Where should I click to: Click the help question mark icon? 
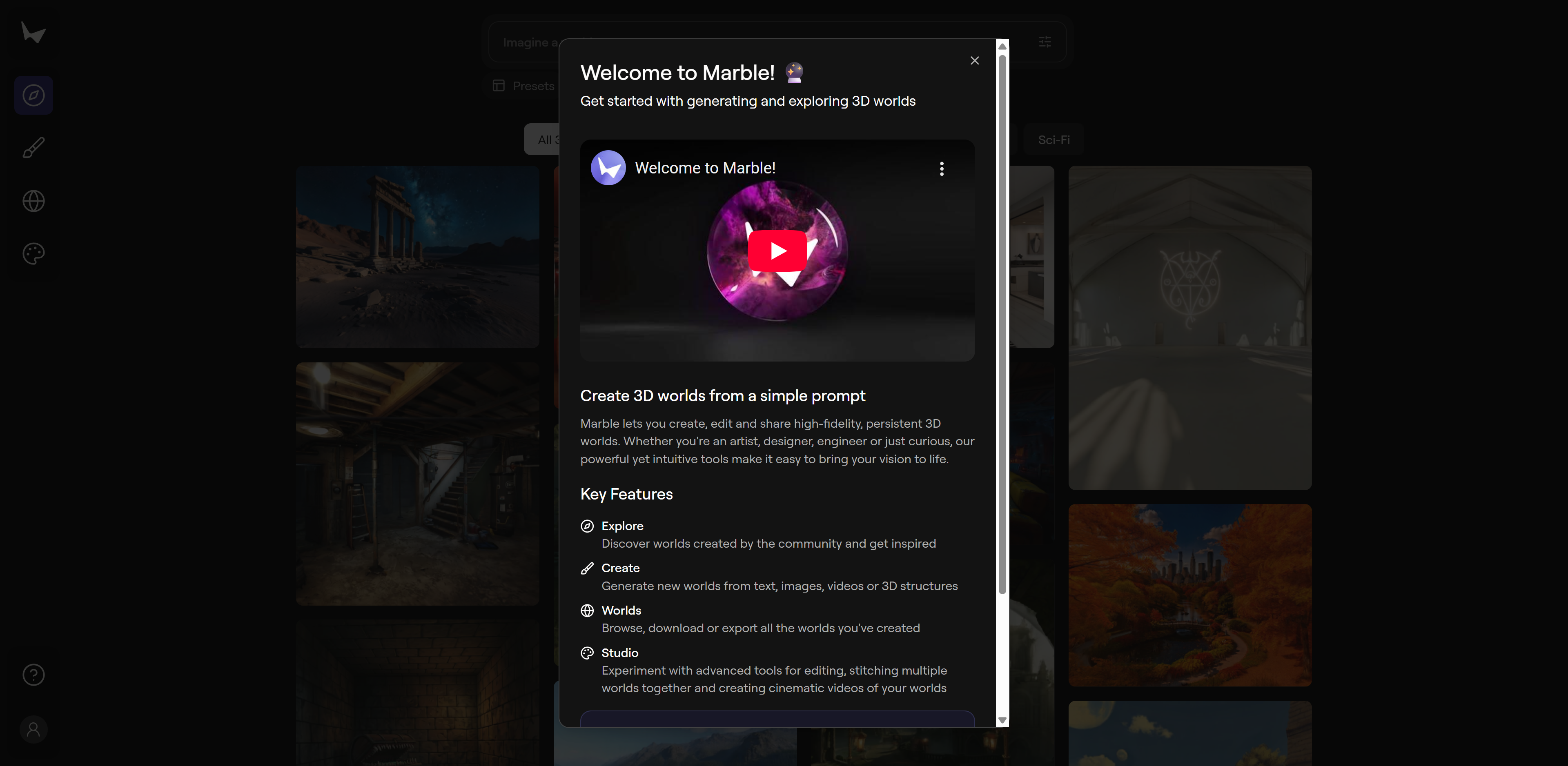coord(33,675)
